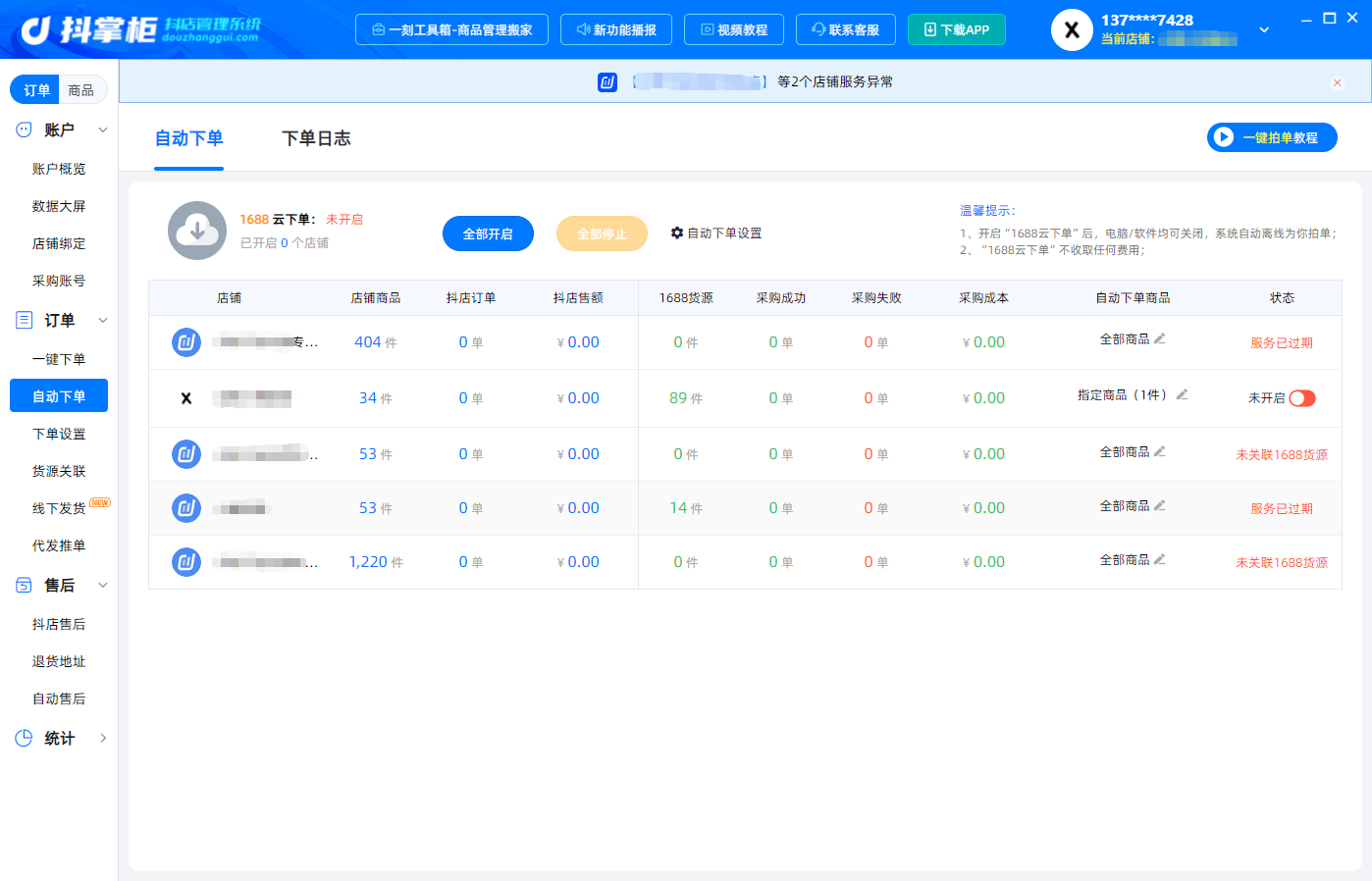Click the 统计 pie chart icon
Screen dimensions: 1372x881
tap(24, 738)
